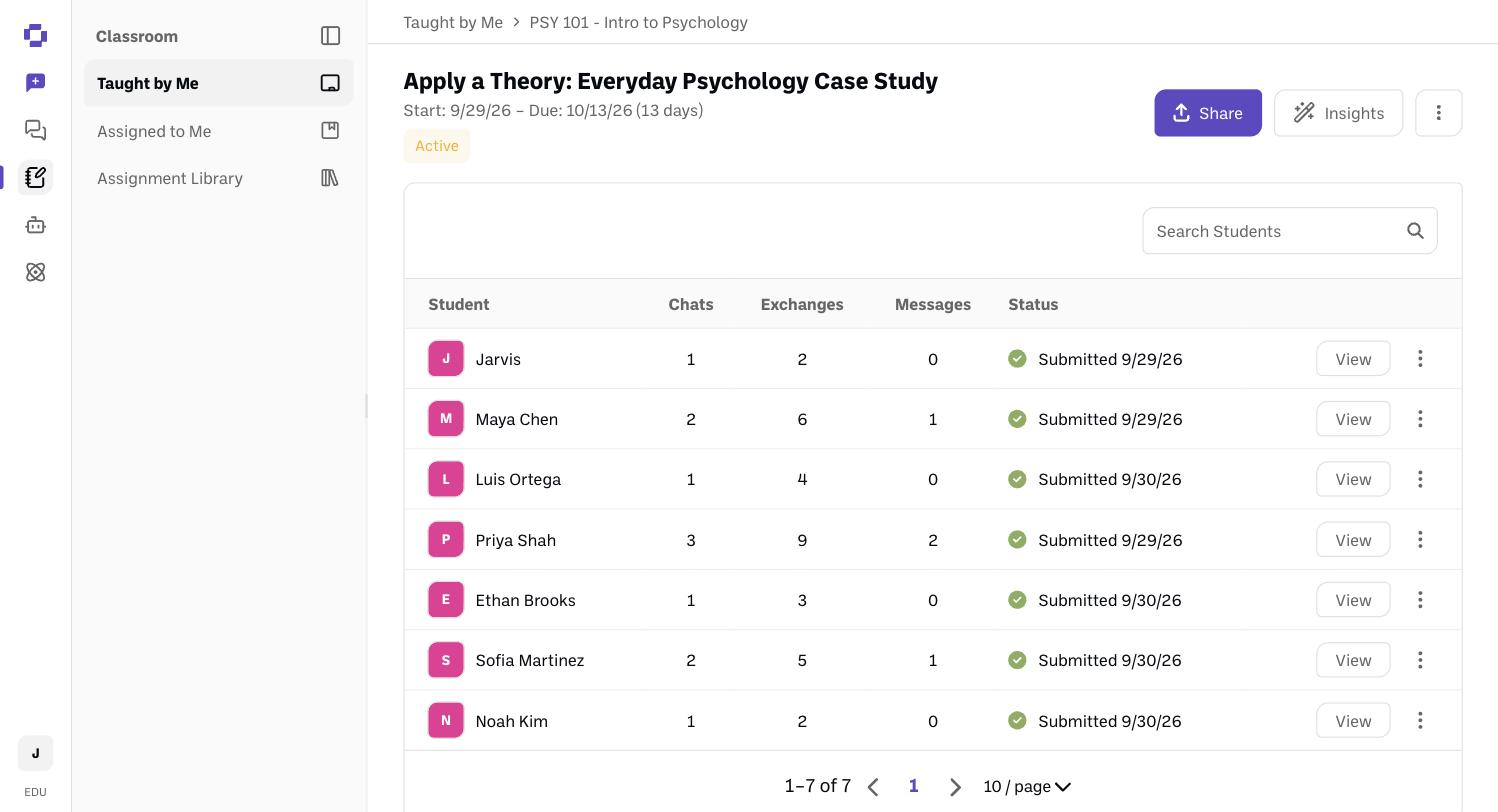Go to next page arrow
The height and width of the screenshot is (812, 1498).
pyautogui.click(x=955, y=787)
